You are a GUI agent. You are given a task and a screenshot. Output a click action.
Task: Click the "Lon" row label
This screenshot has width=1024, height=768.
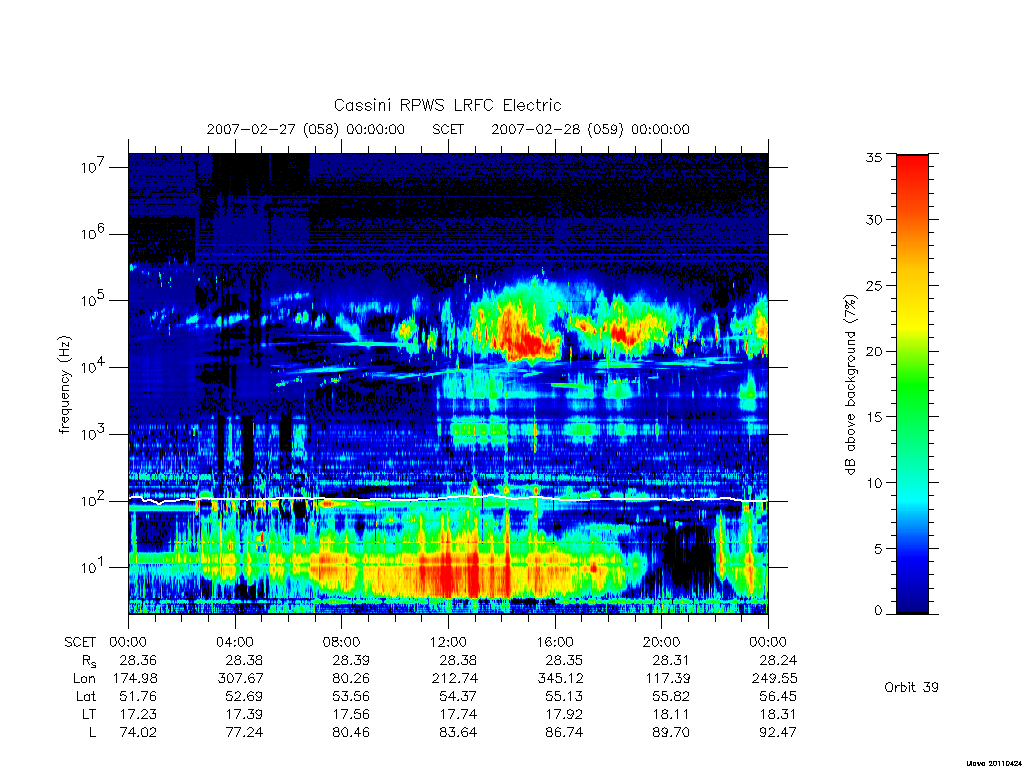84,679
